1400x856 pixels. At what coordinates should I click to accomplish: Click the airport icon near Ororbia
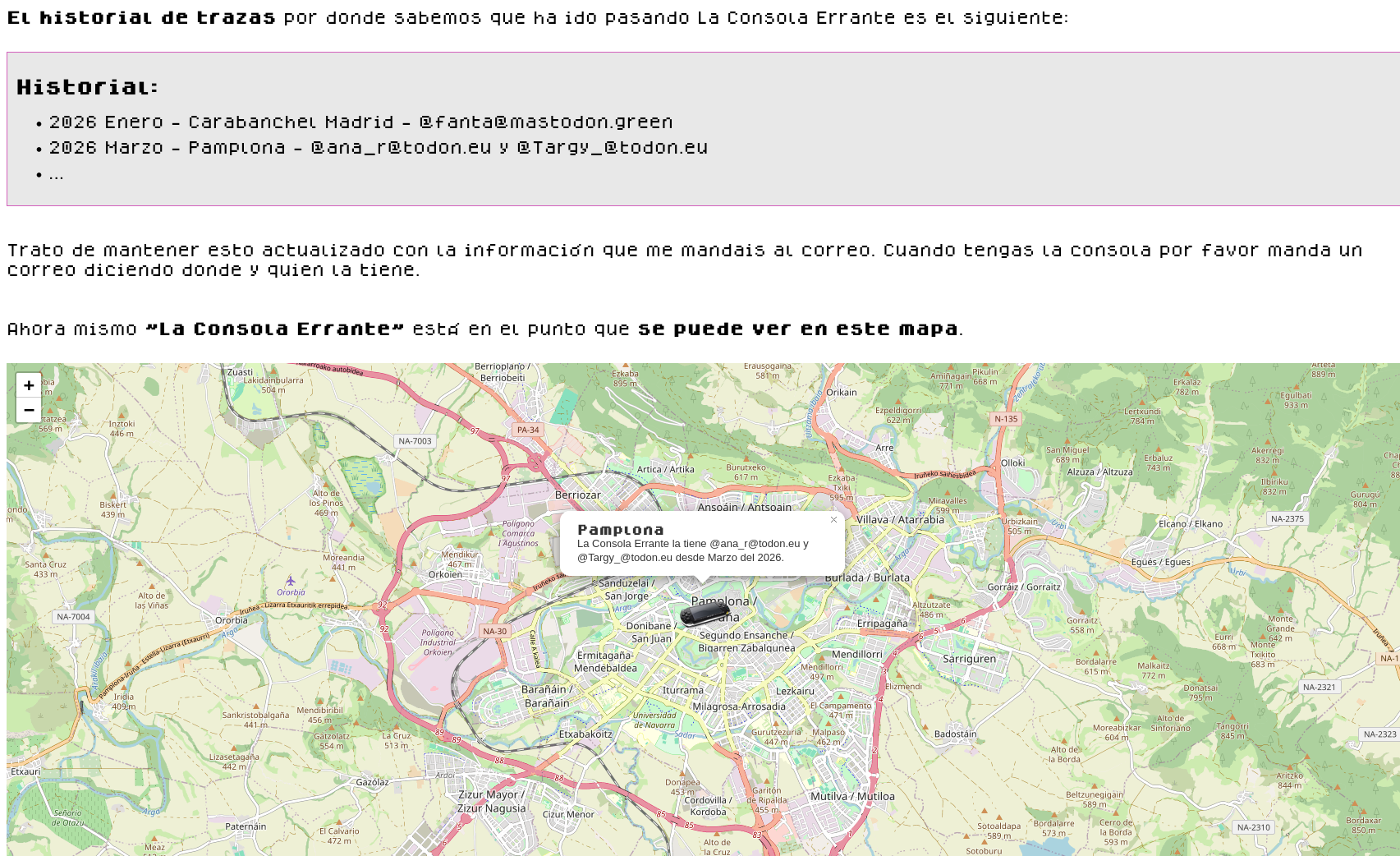tap(290, 581)
